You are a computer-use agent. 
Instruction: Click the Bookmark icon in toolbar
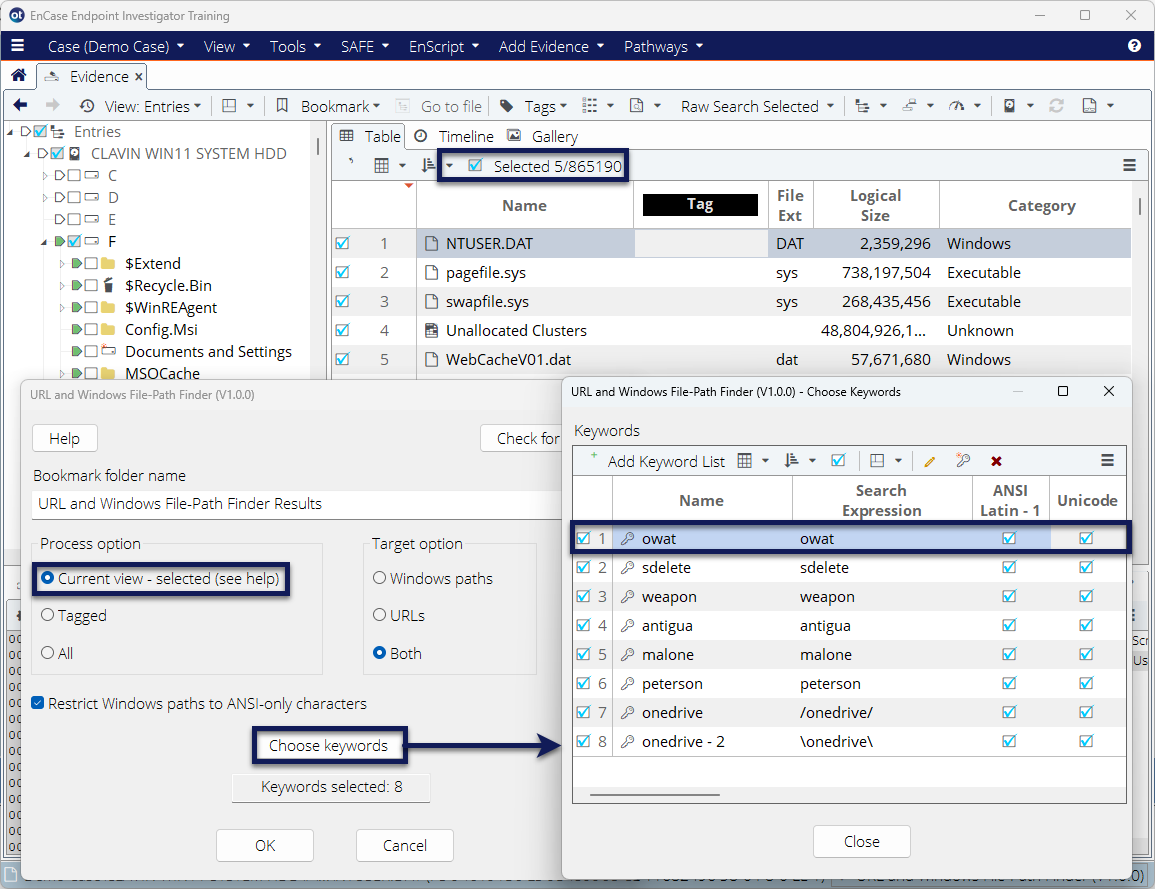282,105
